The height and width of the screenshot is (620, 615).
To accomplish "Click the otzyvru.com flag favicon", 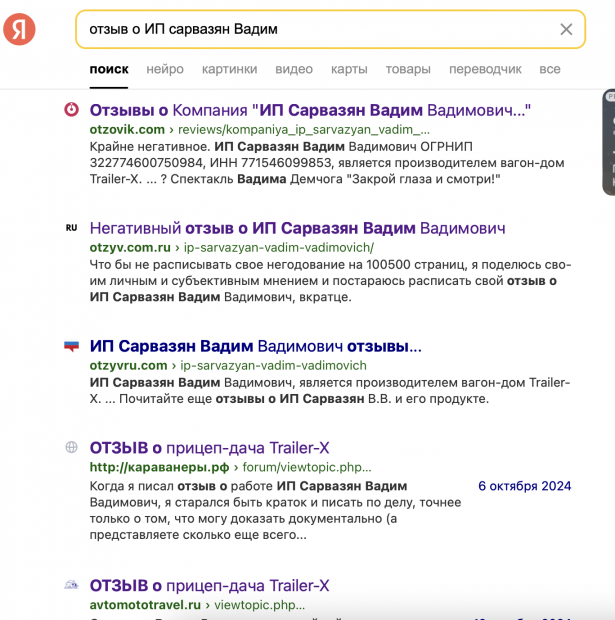I will pyautogui.click(x=71, y=346).
